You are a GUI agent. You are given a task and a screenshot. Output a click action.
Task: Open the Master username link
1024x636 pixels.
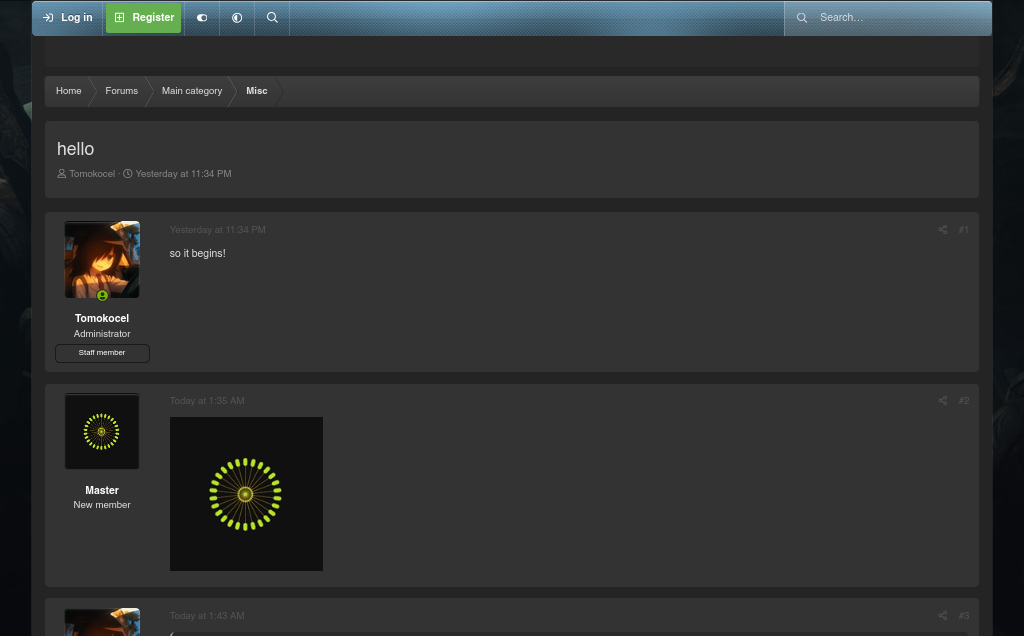coord(102,490)
